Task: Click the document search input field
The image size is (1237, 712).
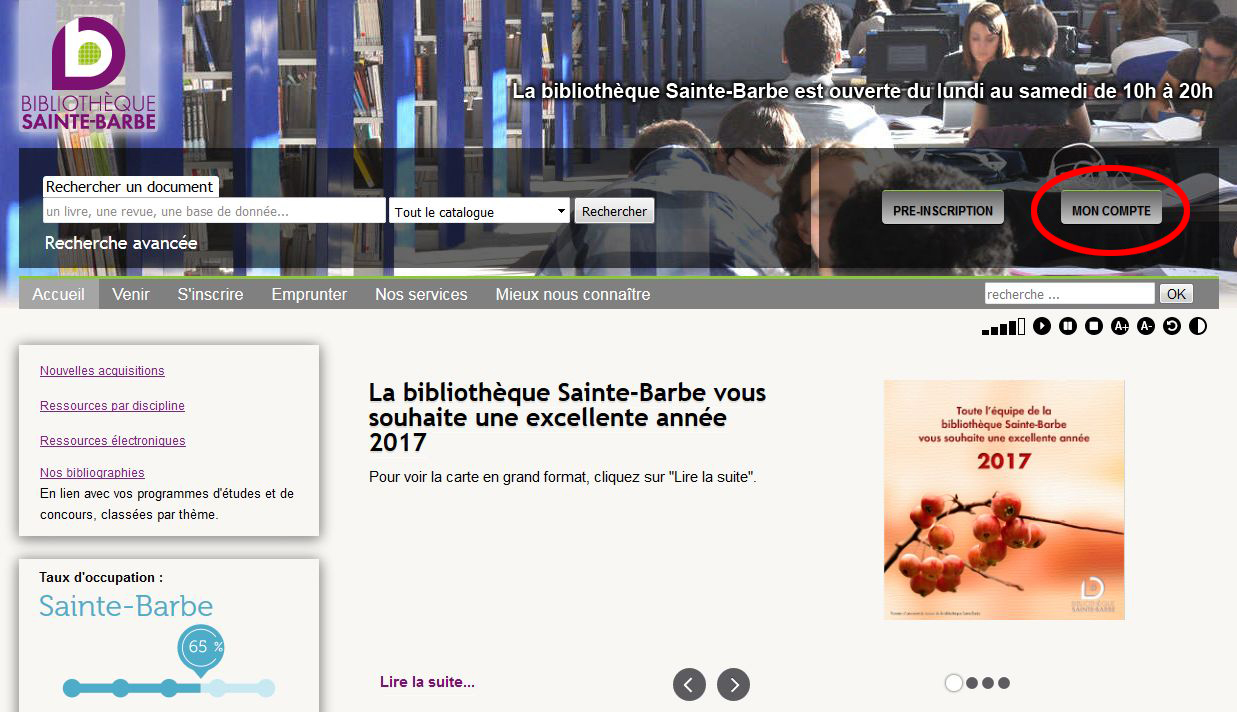Action: click(214, 211)
